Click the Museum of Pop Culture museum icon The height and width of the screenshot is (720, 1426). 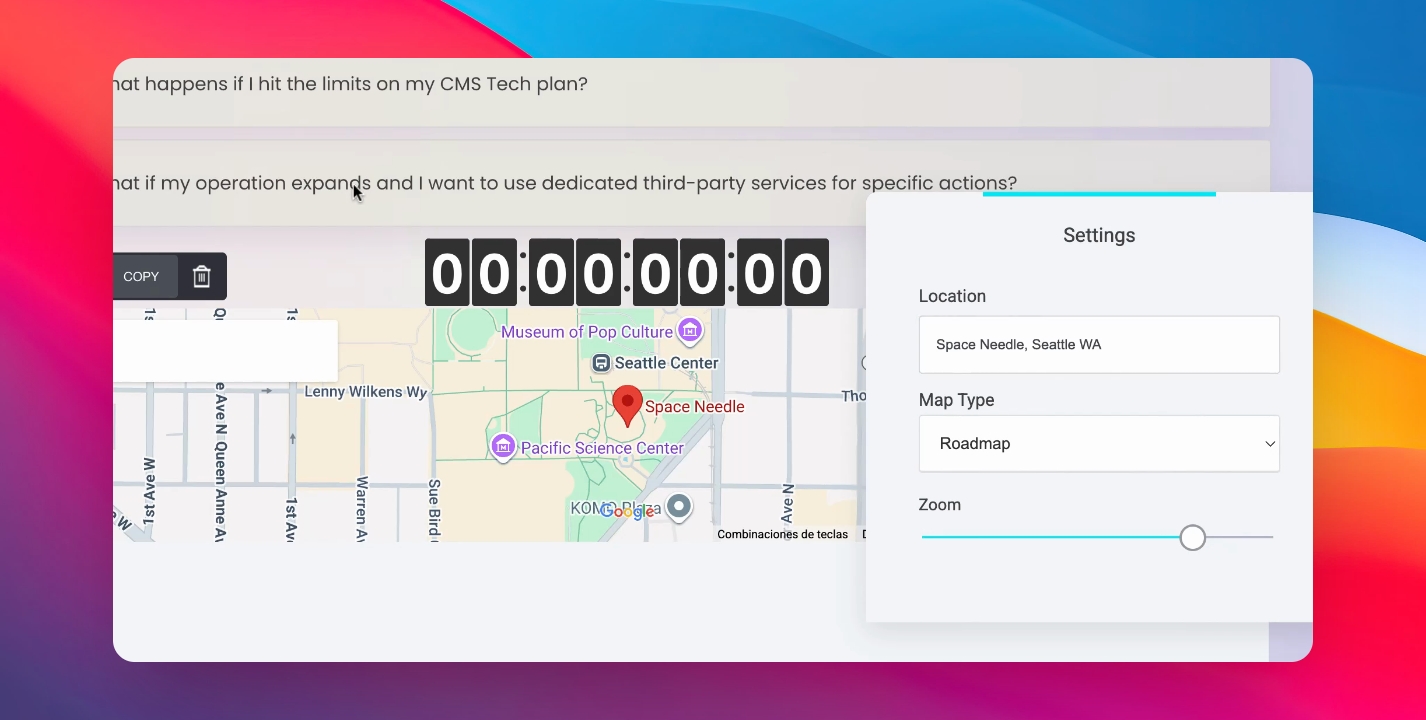[x=689, y=329]
